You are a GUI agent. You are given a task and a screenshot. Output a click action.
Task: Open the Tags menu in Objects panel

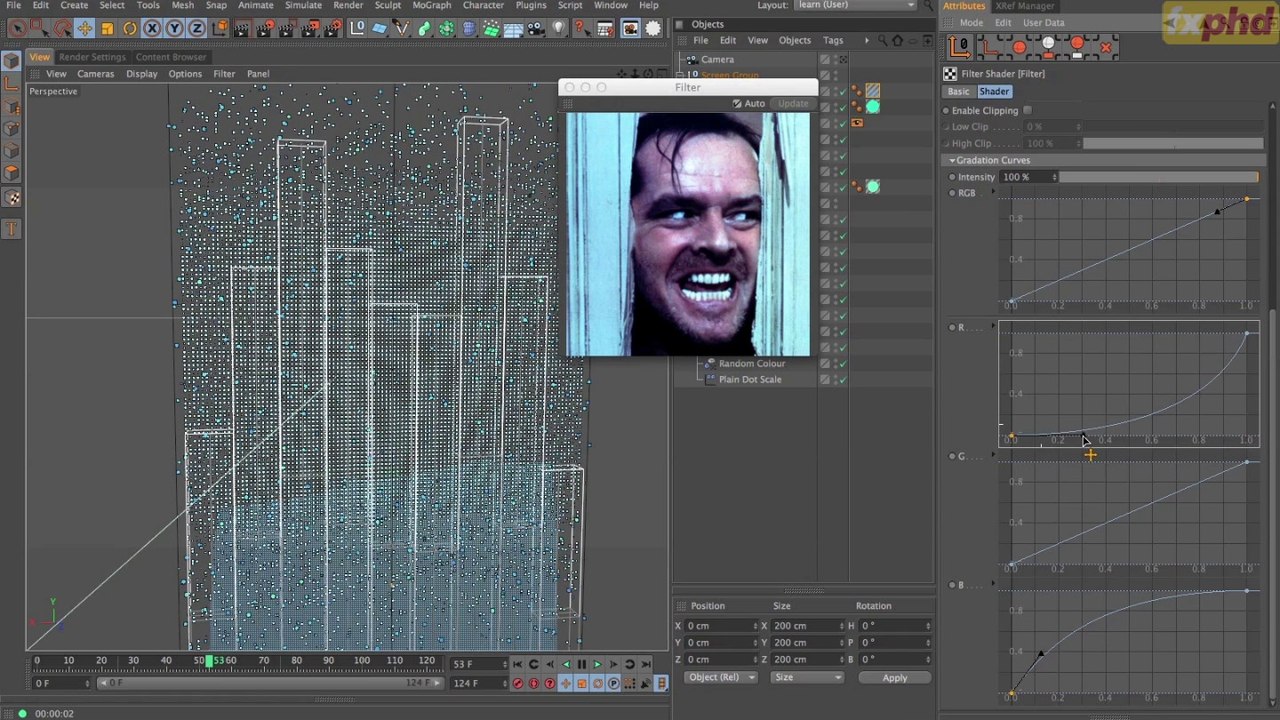[x=833, y=41]
